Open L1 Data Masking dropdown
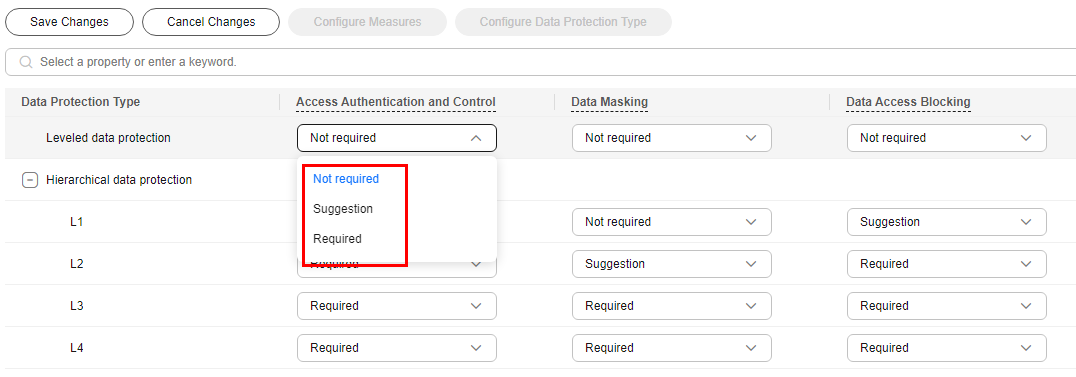This screenshot has height=377, width=1076. [671, 222]
